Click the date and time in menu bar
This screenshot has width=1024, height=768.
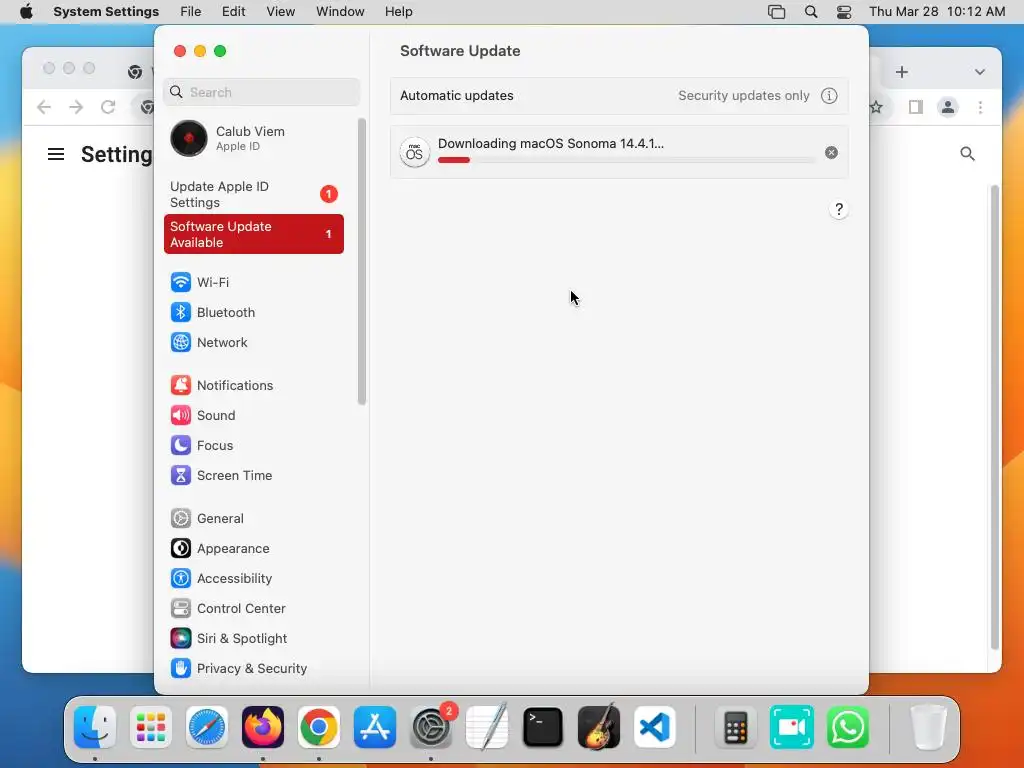tap(936, 12)
